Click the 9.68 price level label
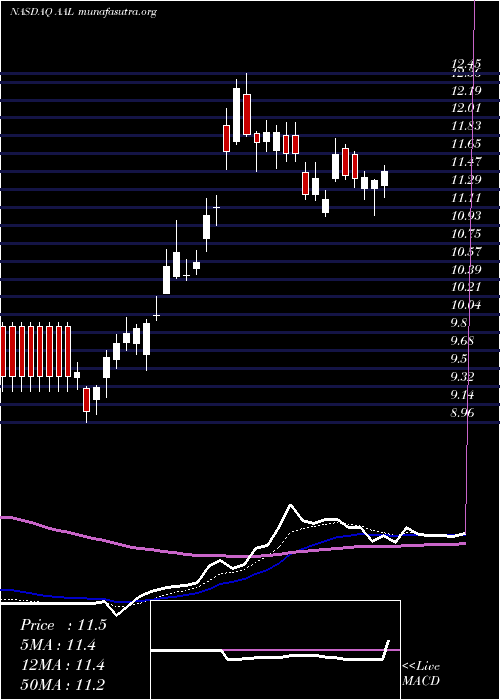This screenshot has height=700, width=500. pos(462,341)
